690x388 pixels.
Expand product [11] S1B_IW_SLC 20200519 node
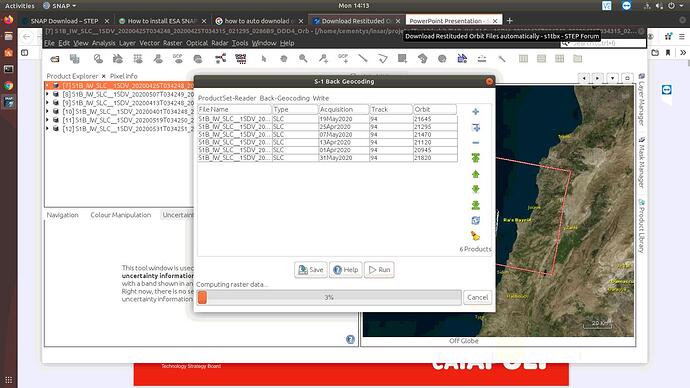[x=48, y=120]
